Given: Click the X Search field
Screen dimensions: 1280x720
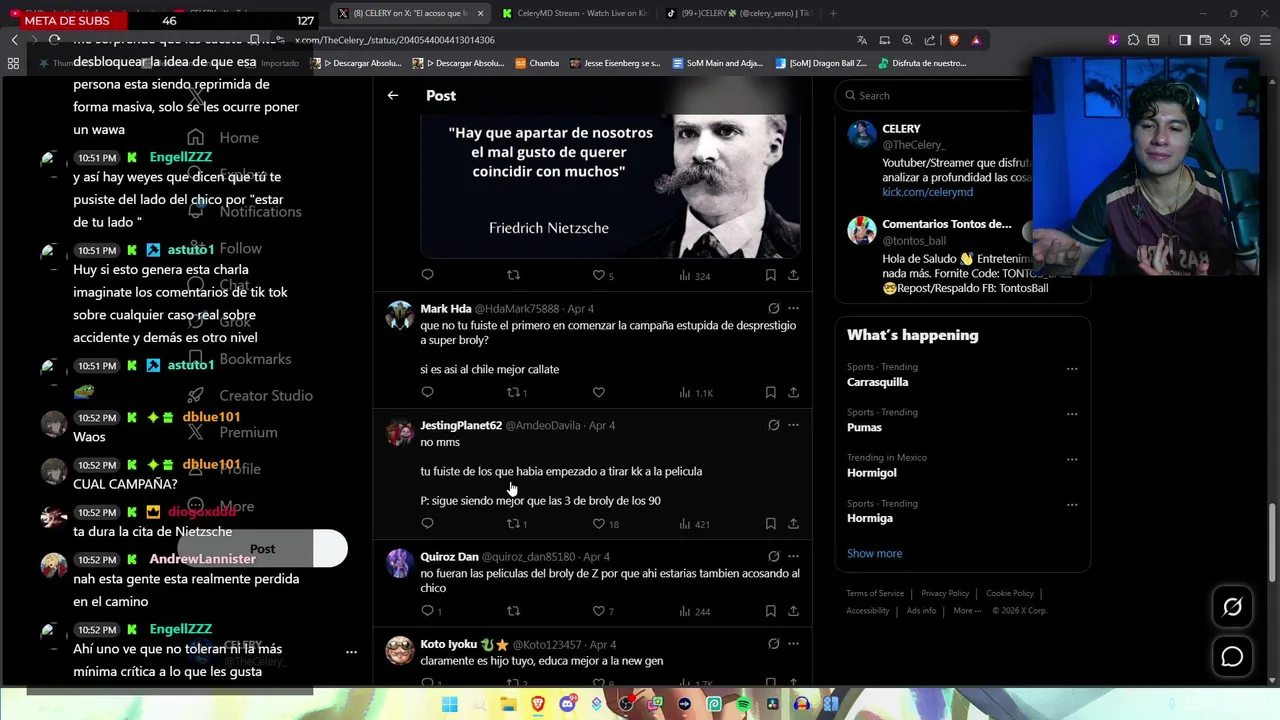Looking at the screenshot, I should 935,95.
